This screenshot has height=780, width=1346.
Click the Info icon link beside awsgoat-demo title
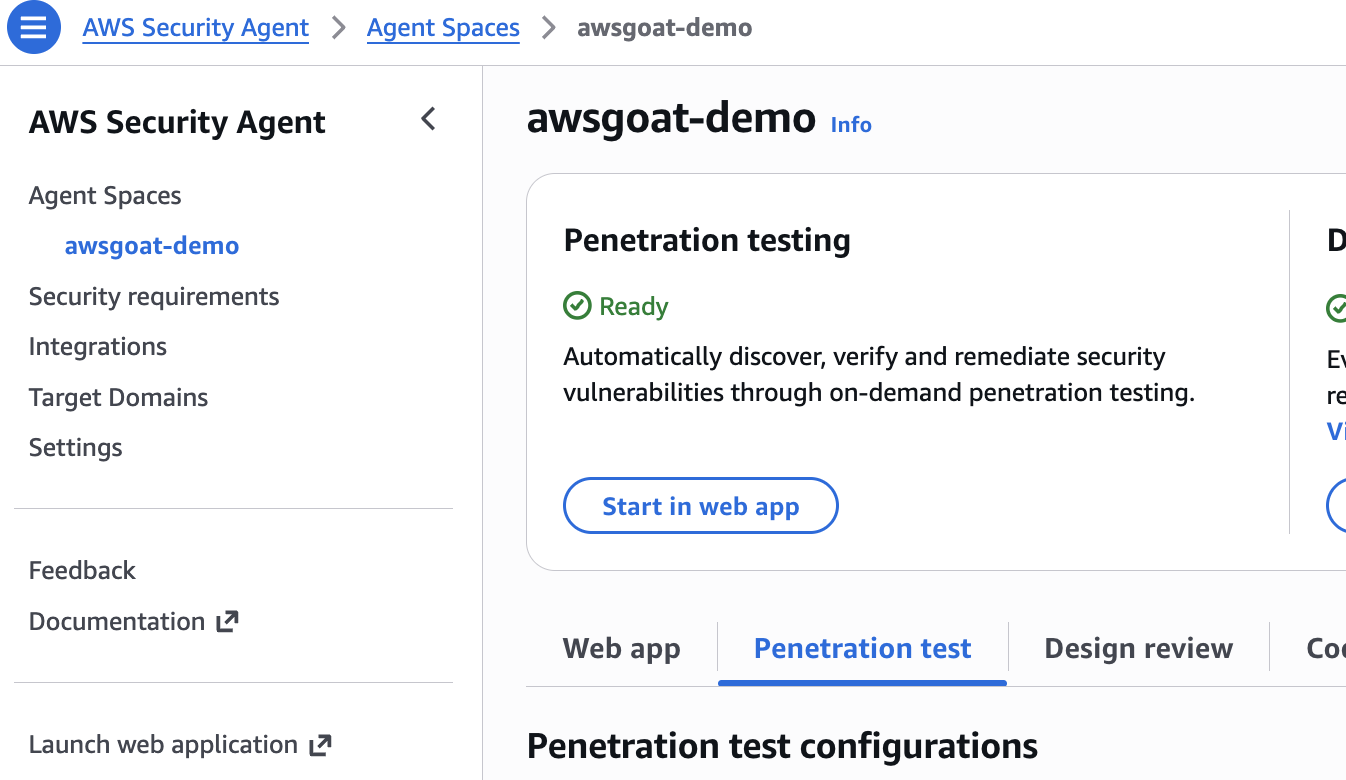pyautogui.click(x=850, y=125)
